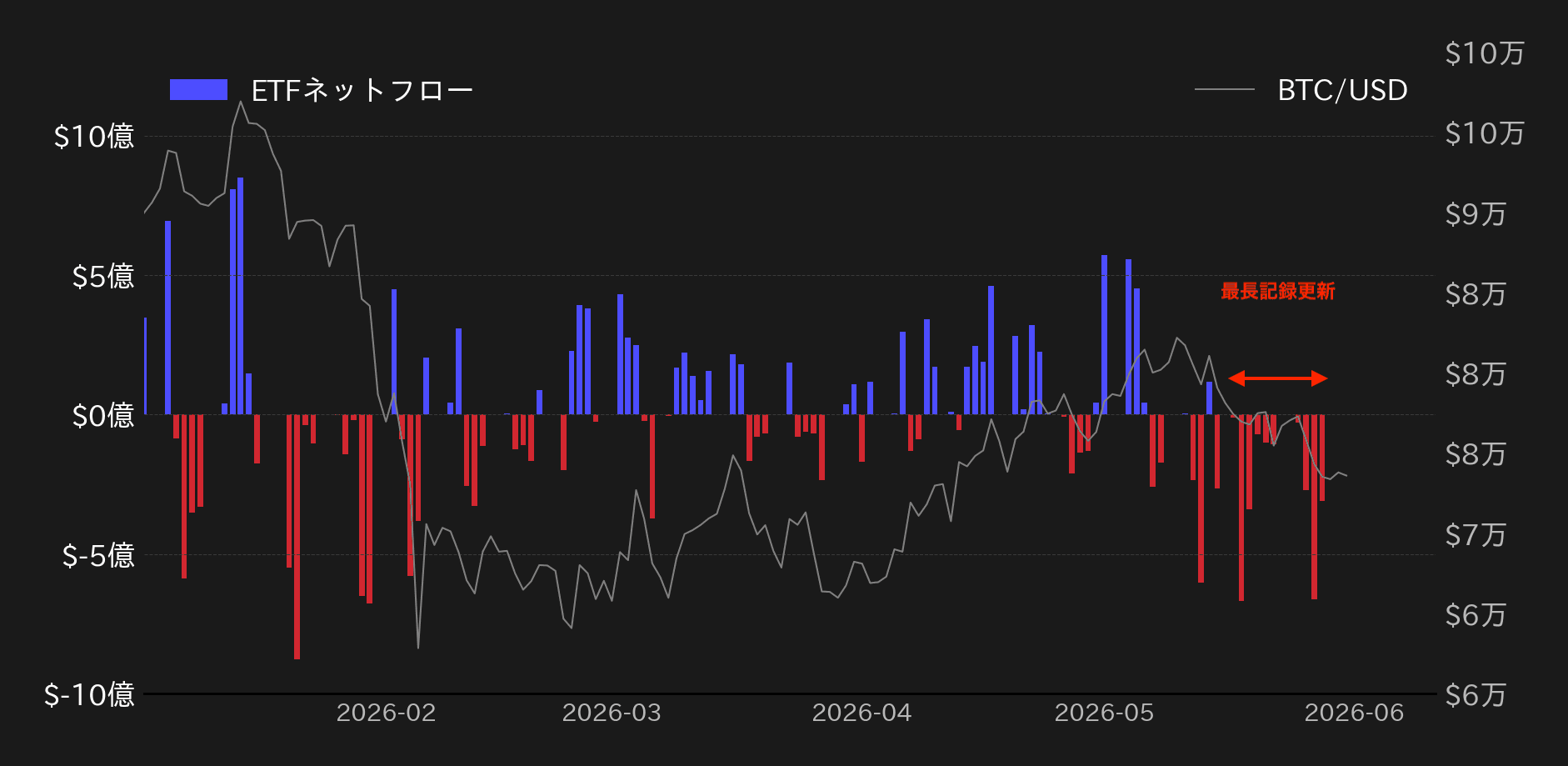Screen dimensions: 1568x766
Task: Click the $7万 right axis label
Action: [x=1476, y=535]
